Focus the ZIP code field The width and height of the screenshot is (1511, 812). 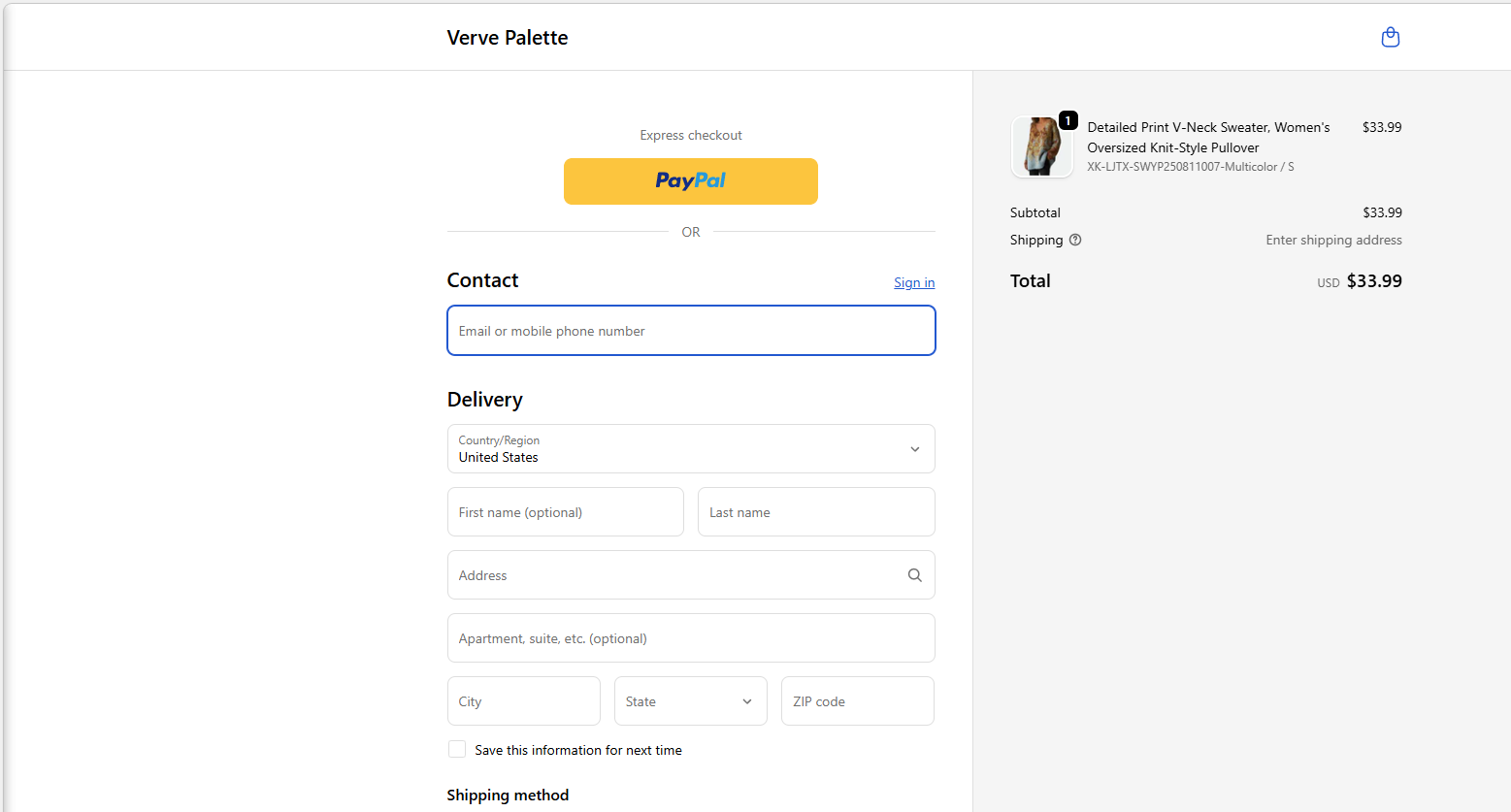click(857, 701)
